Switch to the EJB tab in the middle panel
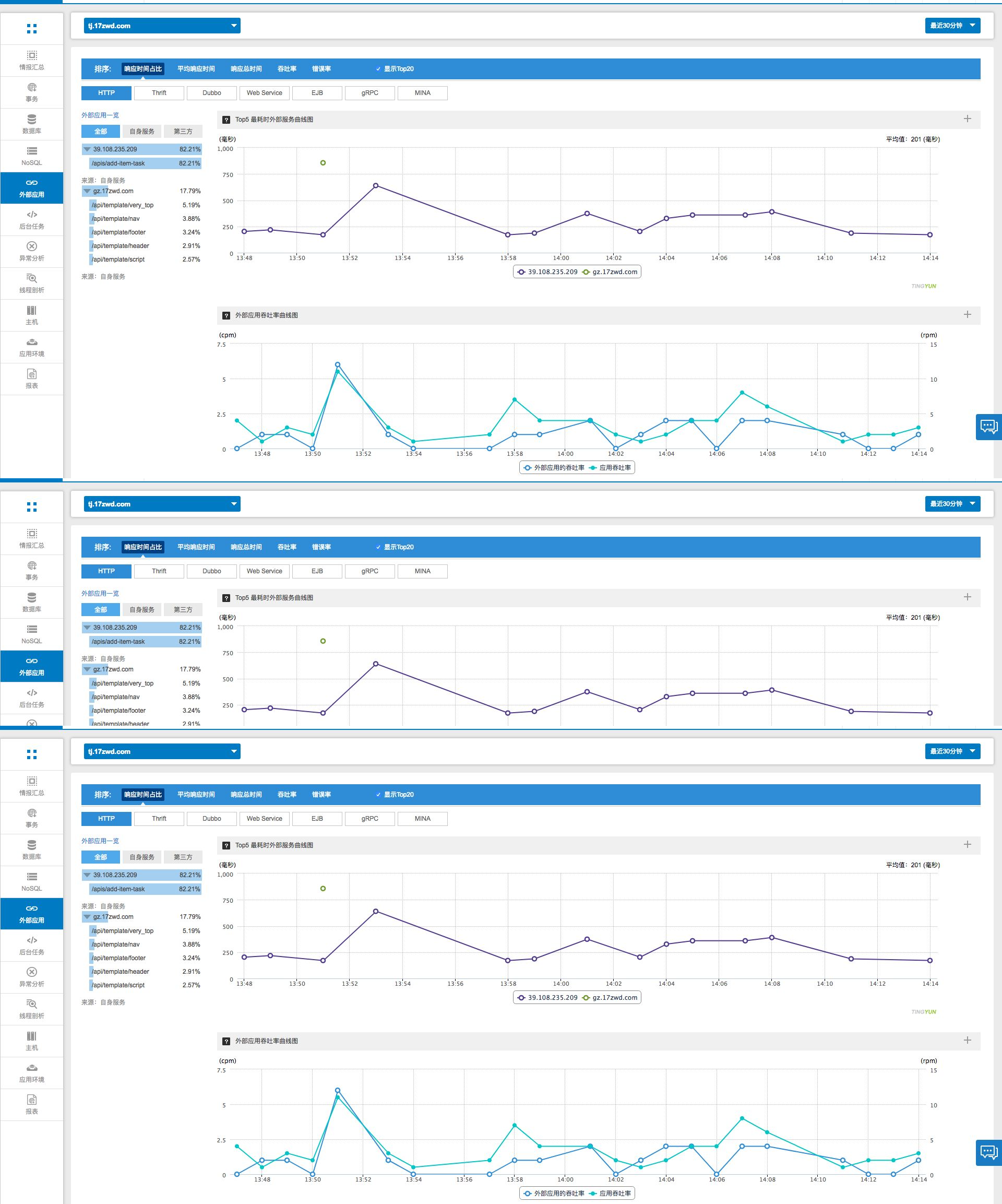This screenshot has width=1002, height=1204. point(317,571)
